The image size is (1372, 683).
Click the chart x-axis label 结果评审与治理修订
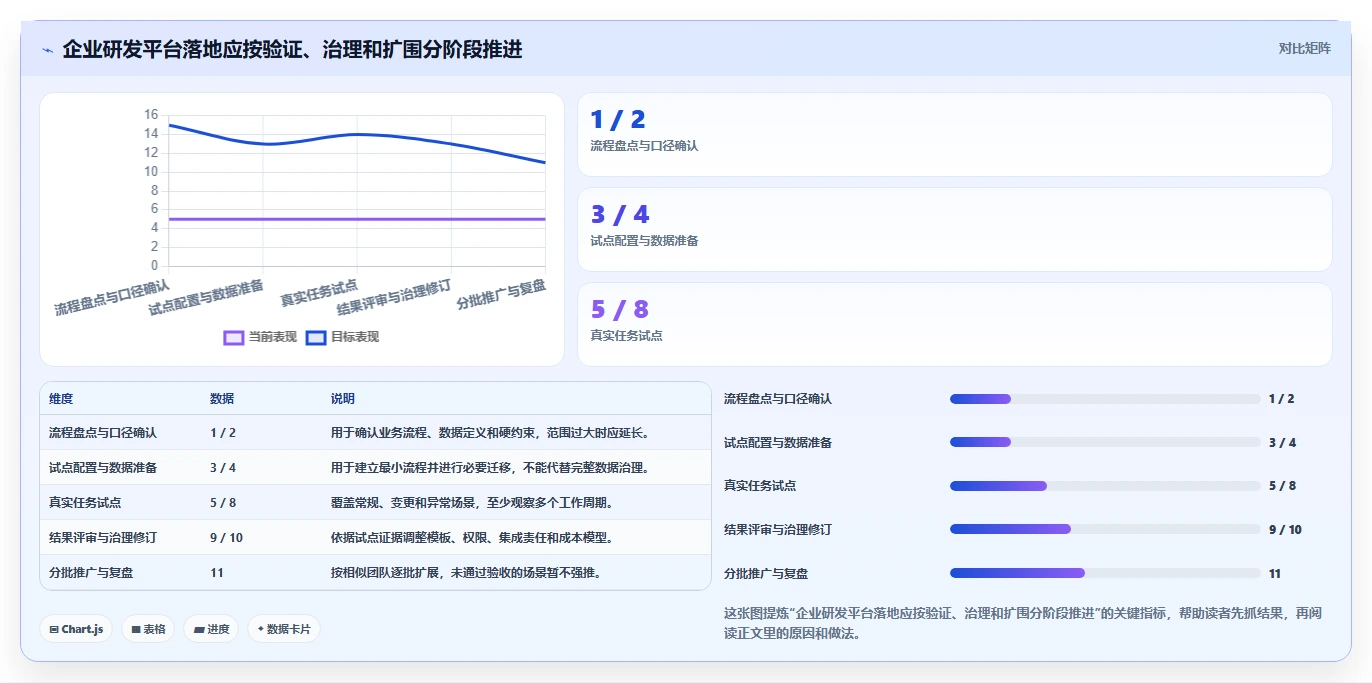click(394, 297)
